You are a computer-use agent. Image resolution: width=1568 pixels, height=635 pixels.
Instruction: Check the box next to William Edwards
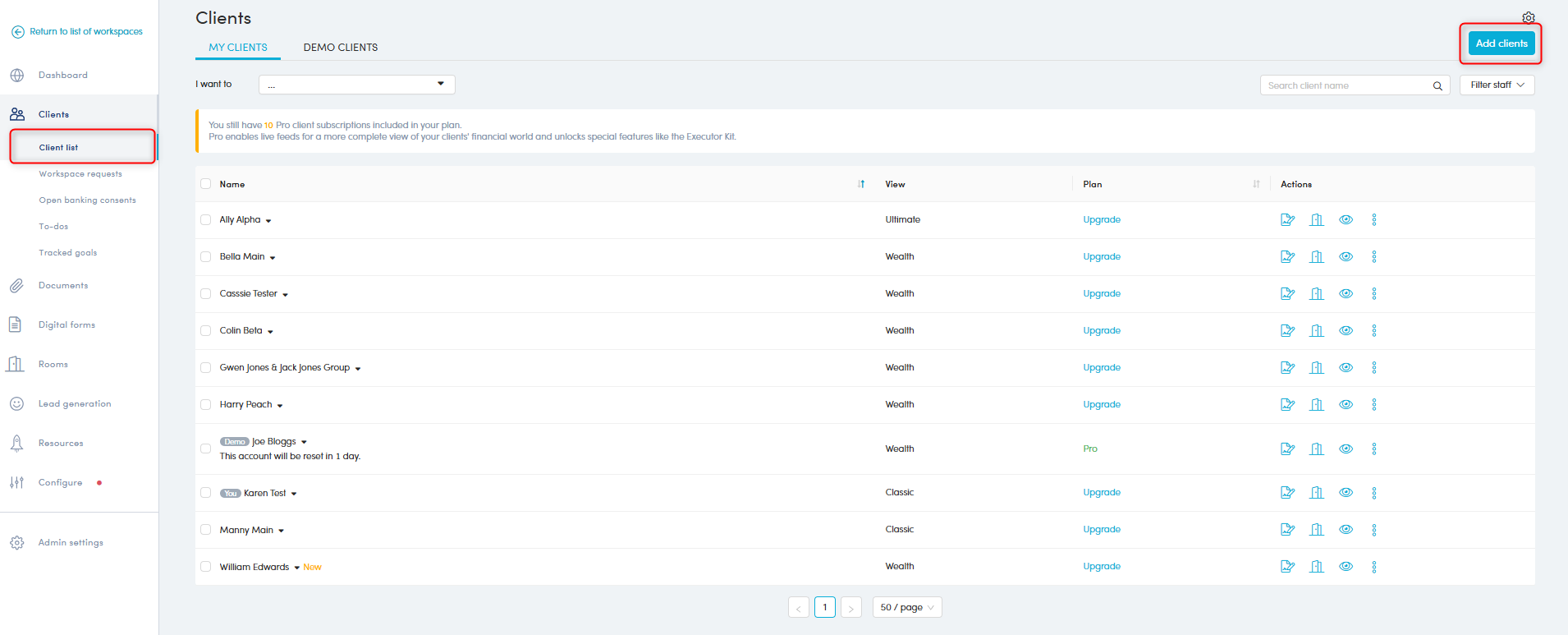pyautogui.click(x=206, y=567)
